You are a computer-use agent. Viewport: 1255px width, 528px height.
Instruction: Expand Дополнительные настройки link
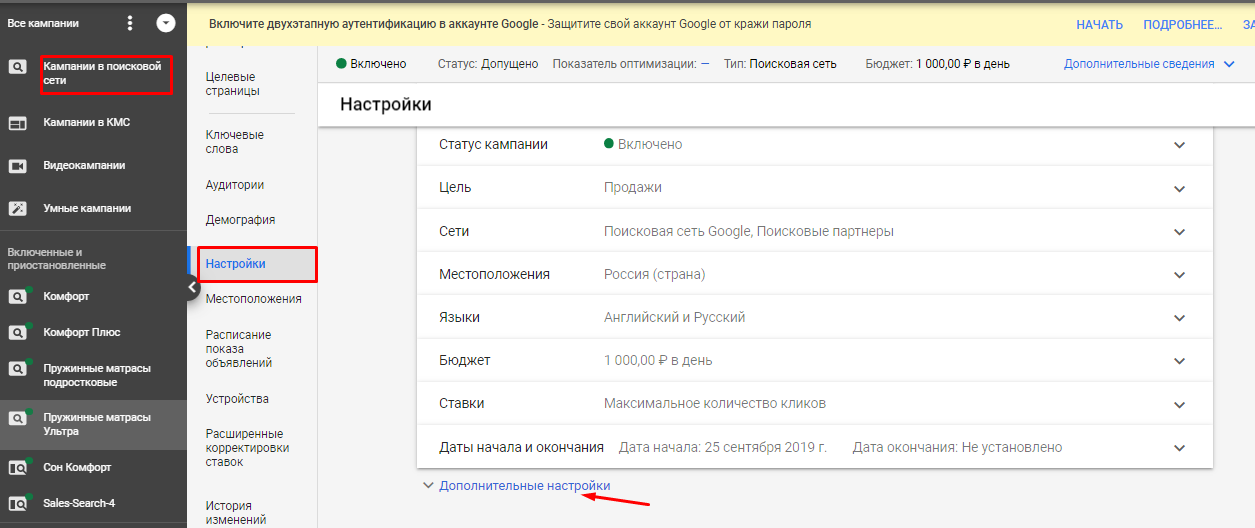click(524, 486)
